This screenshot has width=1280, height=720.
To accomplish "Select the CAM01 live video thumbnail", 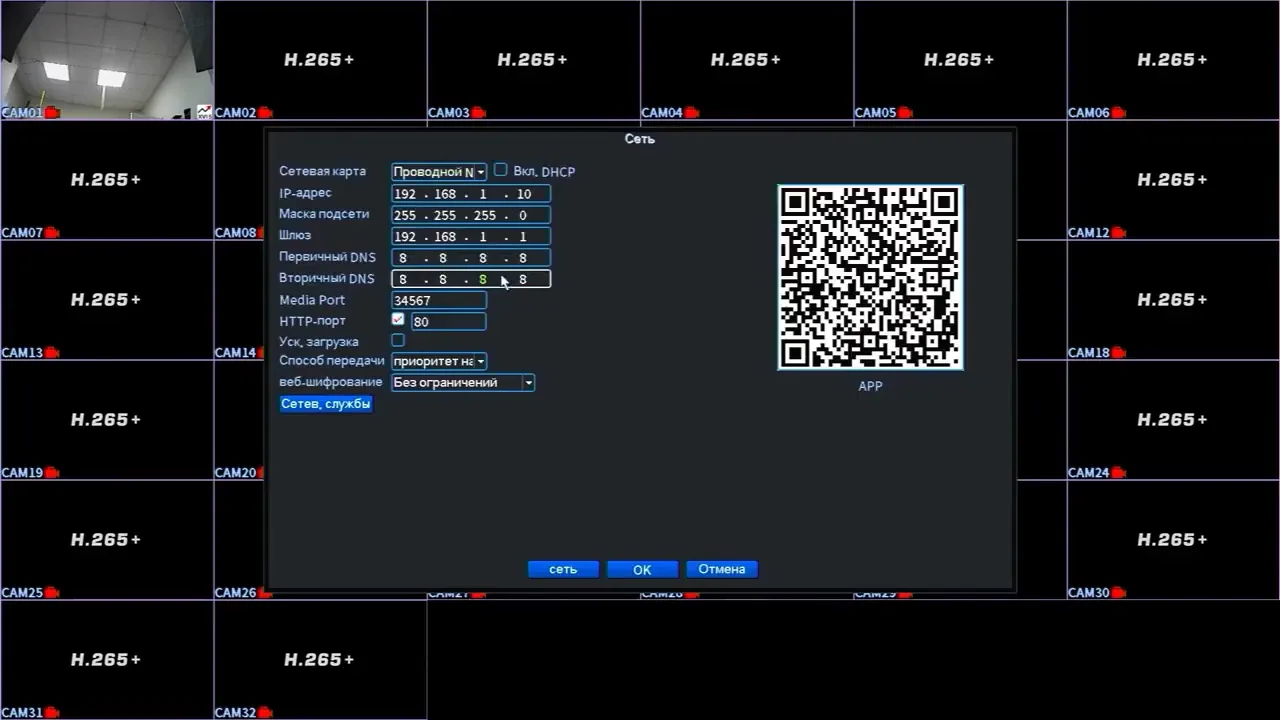I will click(107, 60).
